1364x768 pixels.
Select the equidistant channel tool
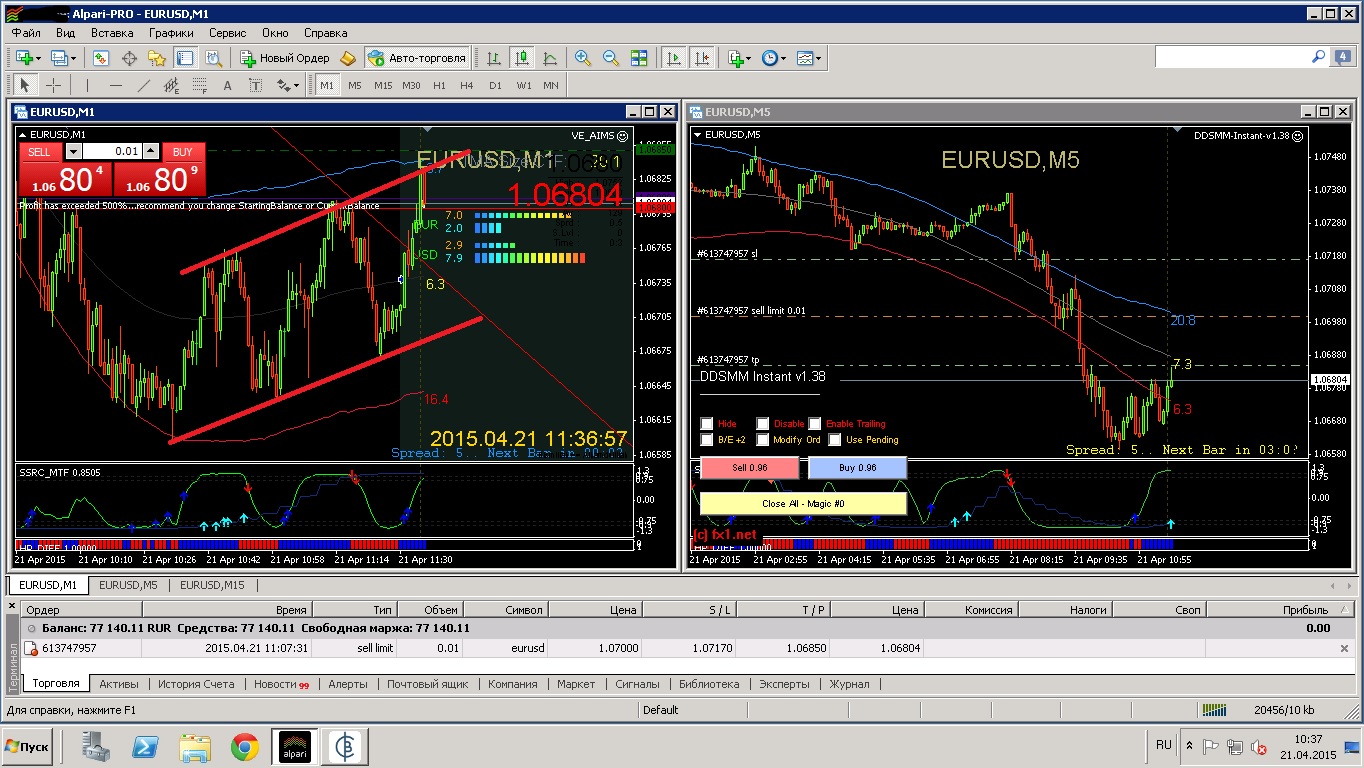tap(171, 85)
